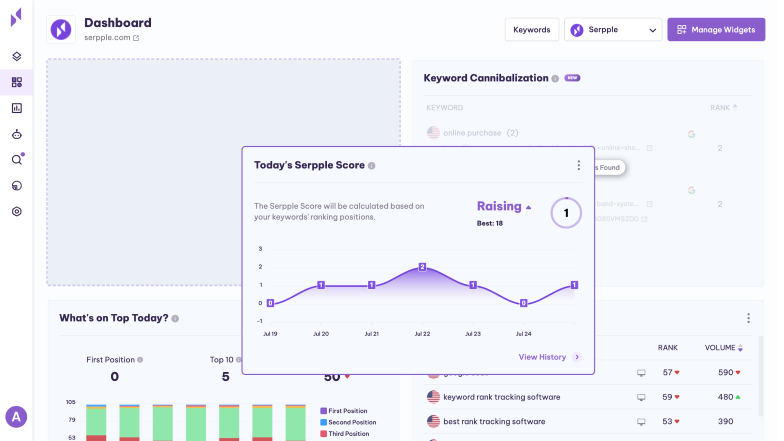Click the Today's Serpple Score info icon
Image resolution: width=784 pixels, height=441 pixels.
pyautogui.click(x=372, y=166)
